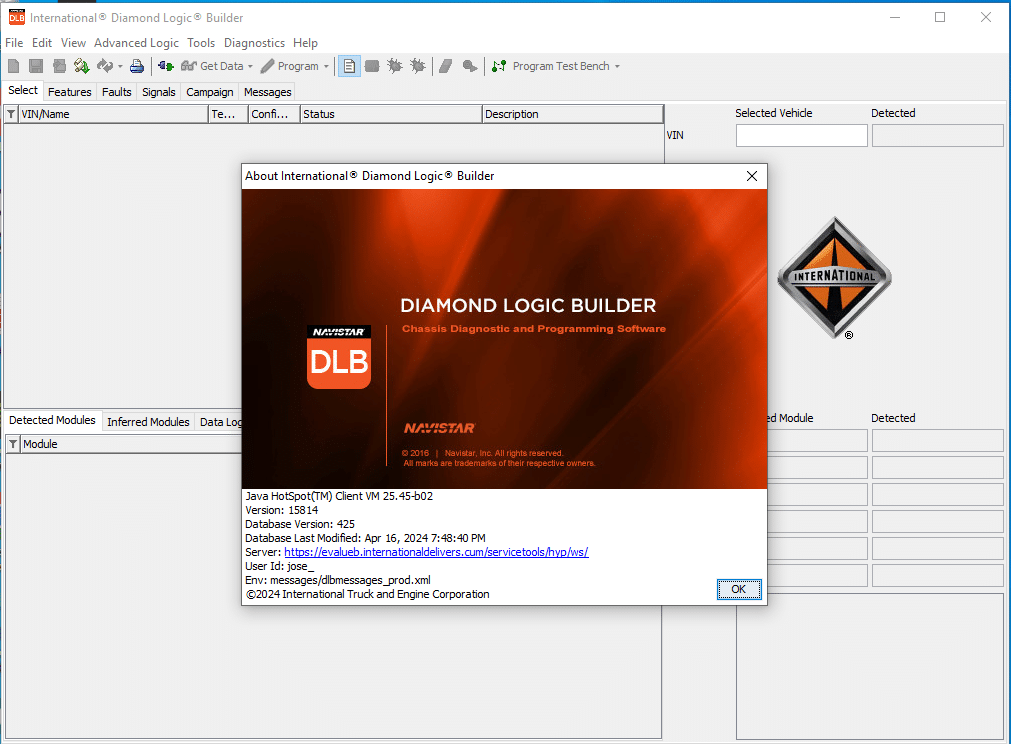The image size is (1011, 744).
Task: Click the Print icon in toolbar
Action: point(137,66)
